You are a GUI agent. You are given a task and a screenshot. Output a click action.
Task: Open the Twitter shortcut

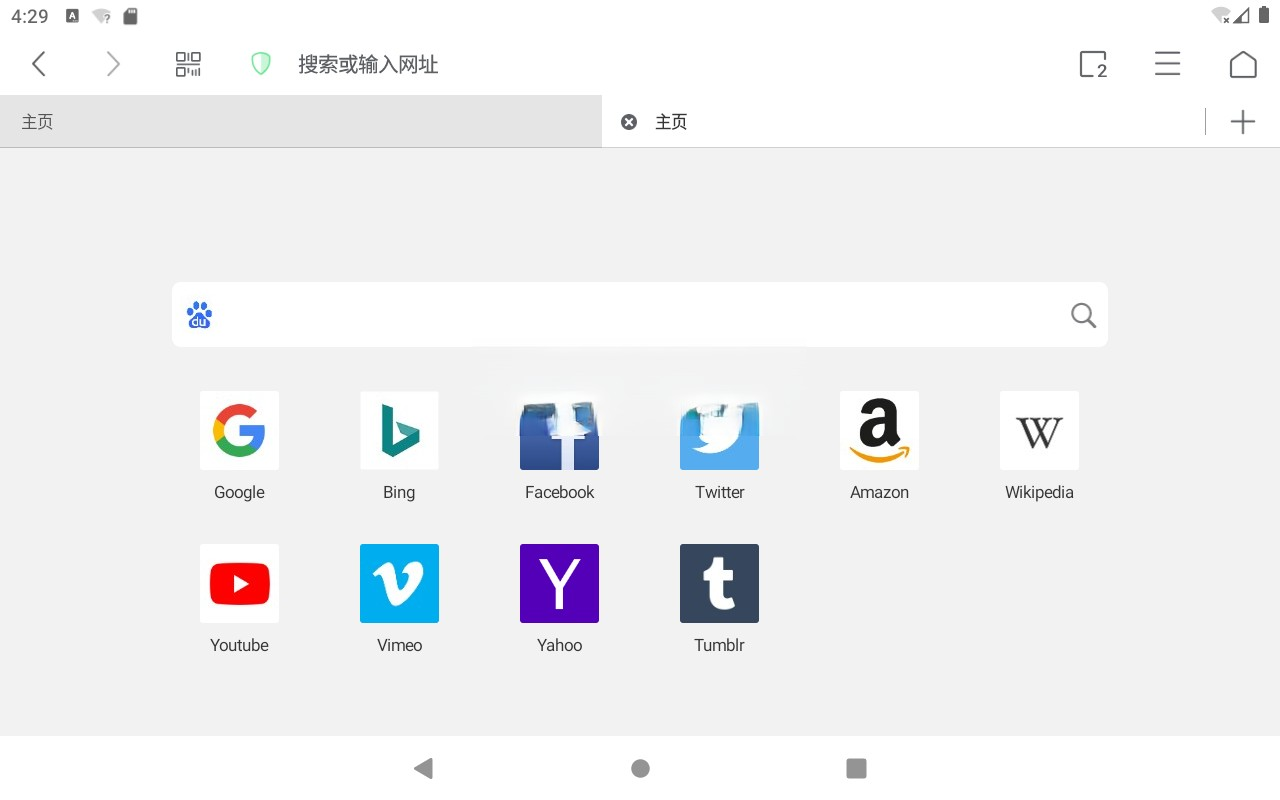pos(719,446)
